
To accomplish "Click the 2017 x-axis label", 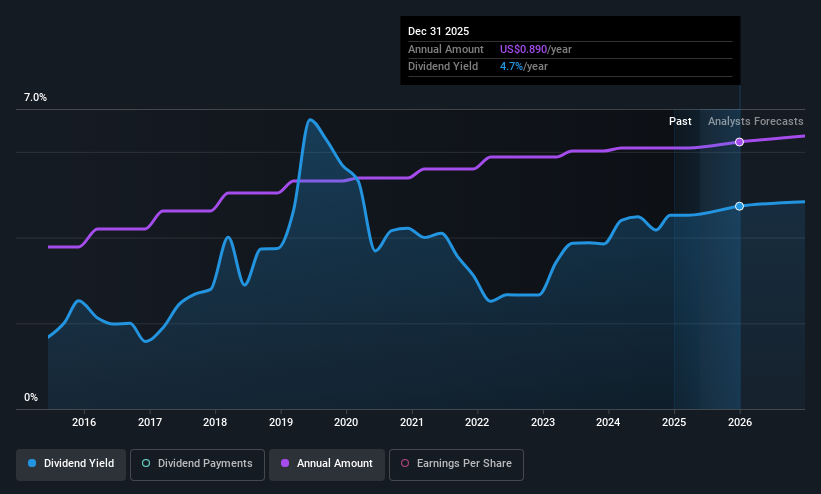I will 150,422.
